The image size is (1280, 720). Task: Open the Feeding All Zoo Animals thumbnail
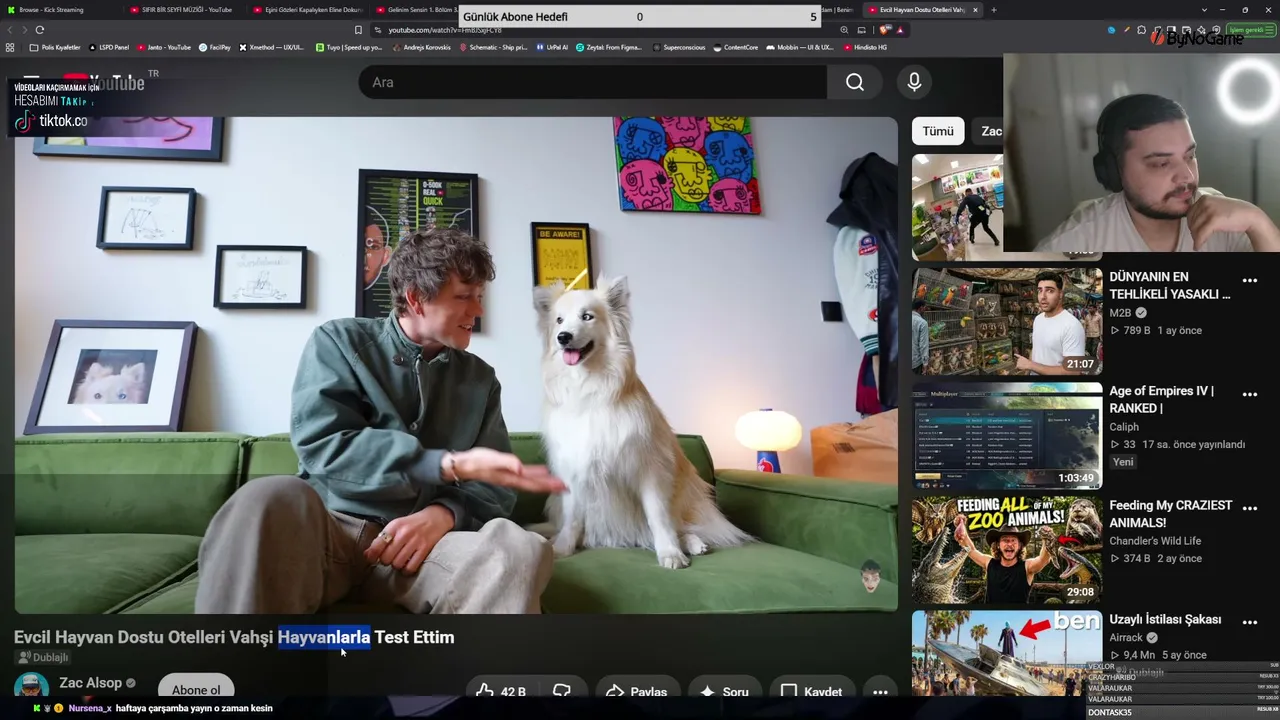(1007, 549)
